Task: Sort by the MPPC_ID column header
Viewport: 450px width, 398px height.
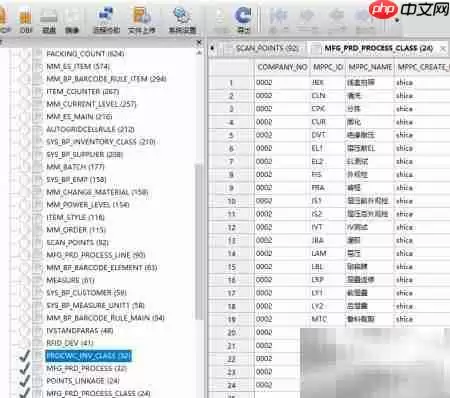Action: coord(327,67)
